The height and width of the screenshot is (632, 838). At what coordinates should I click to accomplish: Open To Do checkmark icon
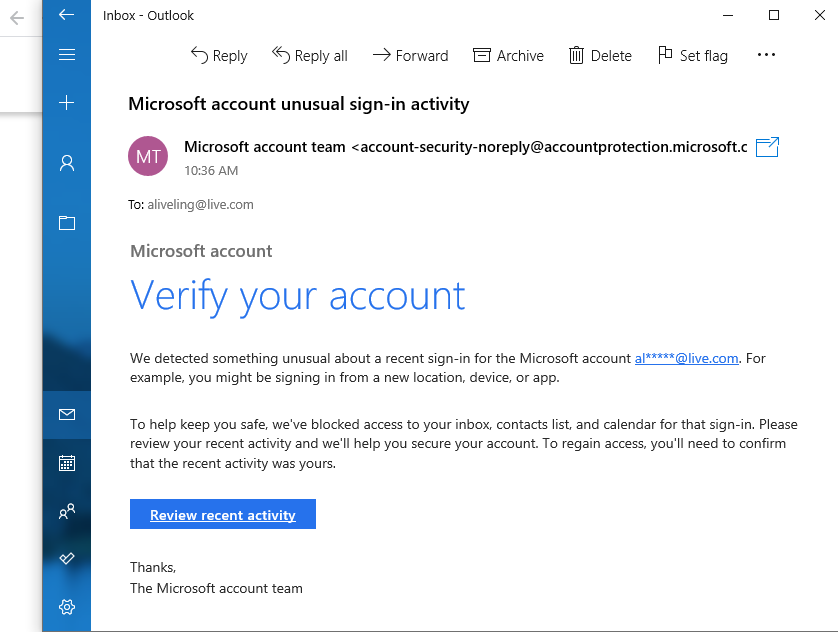click(x=67, y=558)
